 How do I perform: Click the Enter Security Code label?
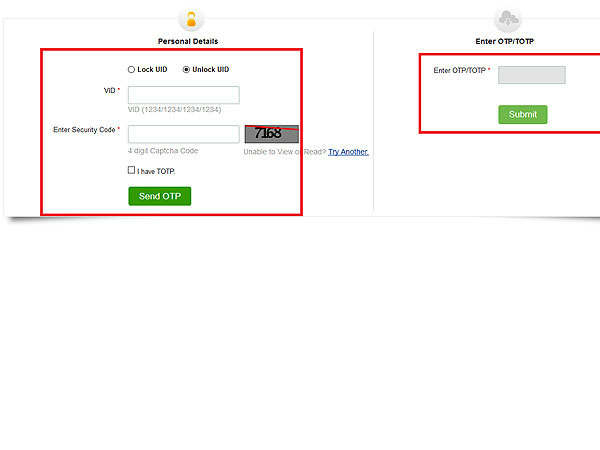(x=84, y=130)
